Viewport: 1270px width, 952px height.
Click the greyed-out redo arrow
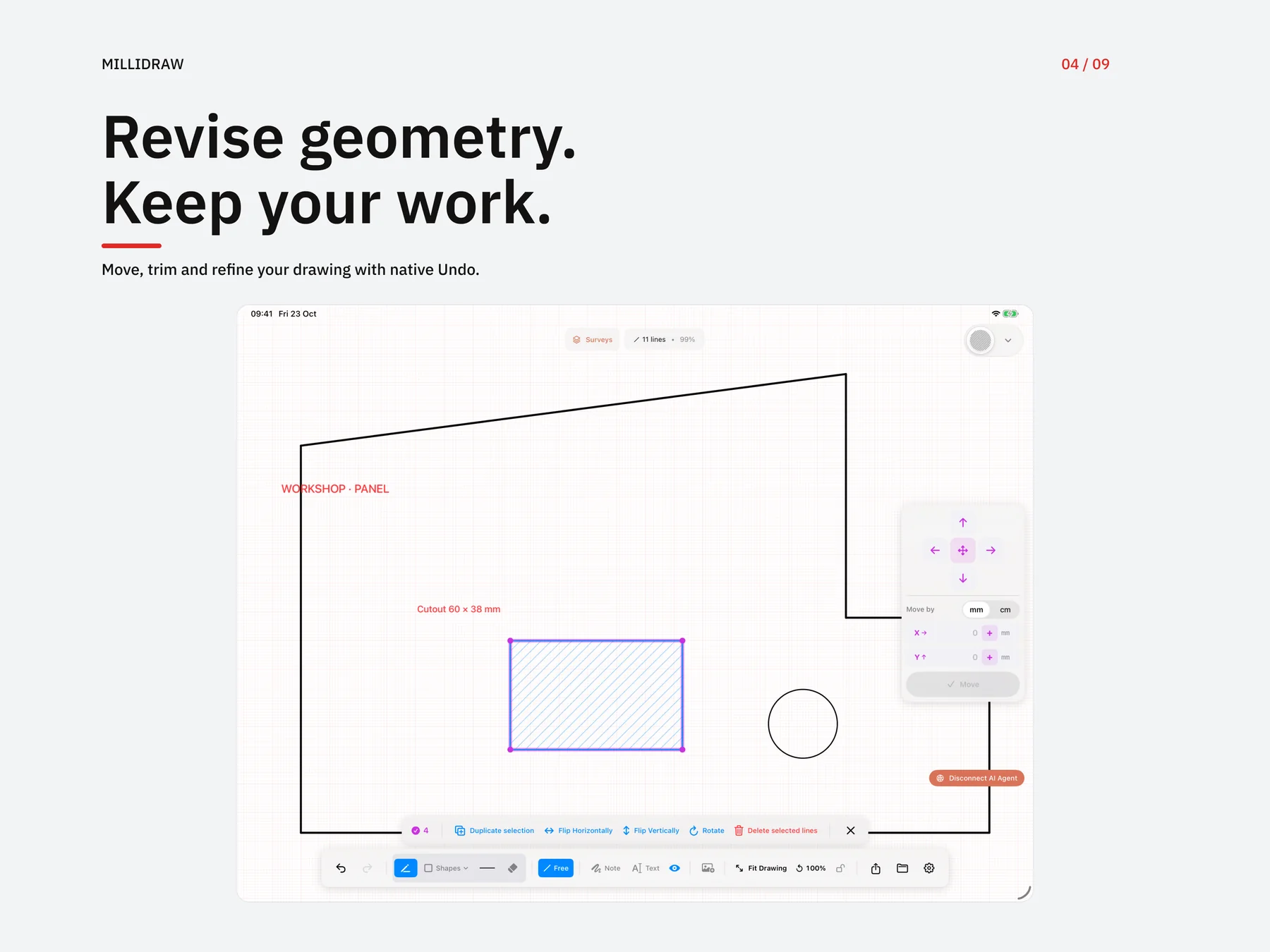tap(367, 868)
